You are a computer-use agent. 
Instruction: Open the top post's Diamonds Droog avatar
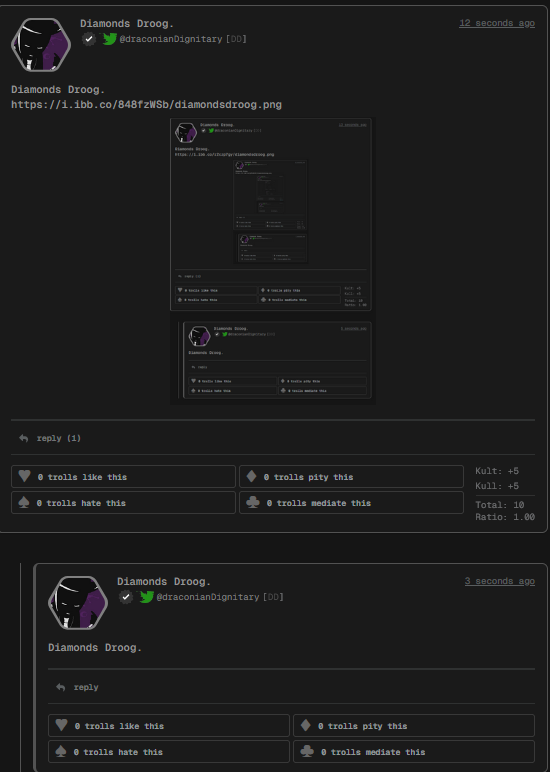click(x=41, y=45)
